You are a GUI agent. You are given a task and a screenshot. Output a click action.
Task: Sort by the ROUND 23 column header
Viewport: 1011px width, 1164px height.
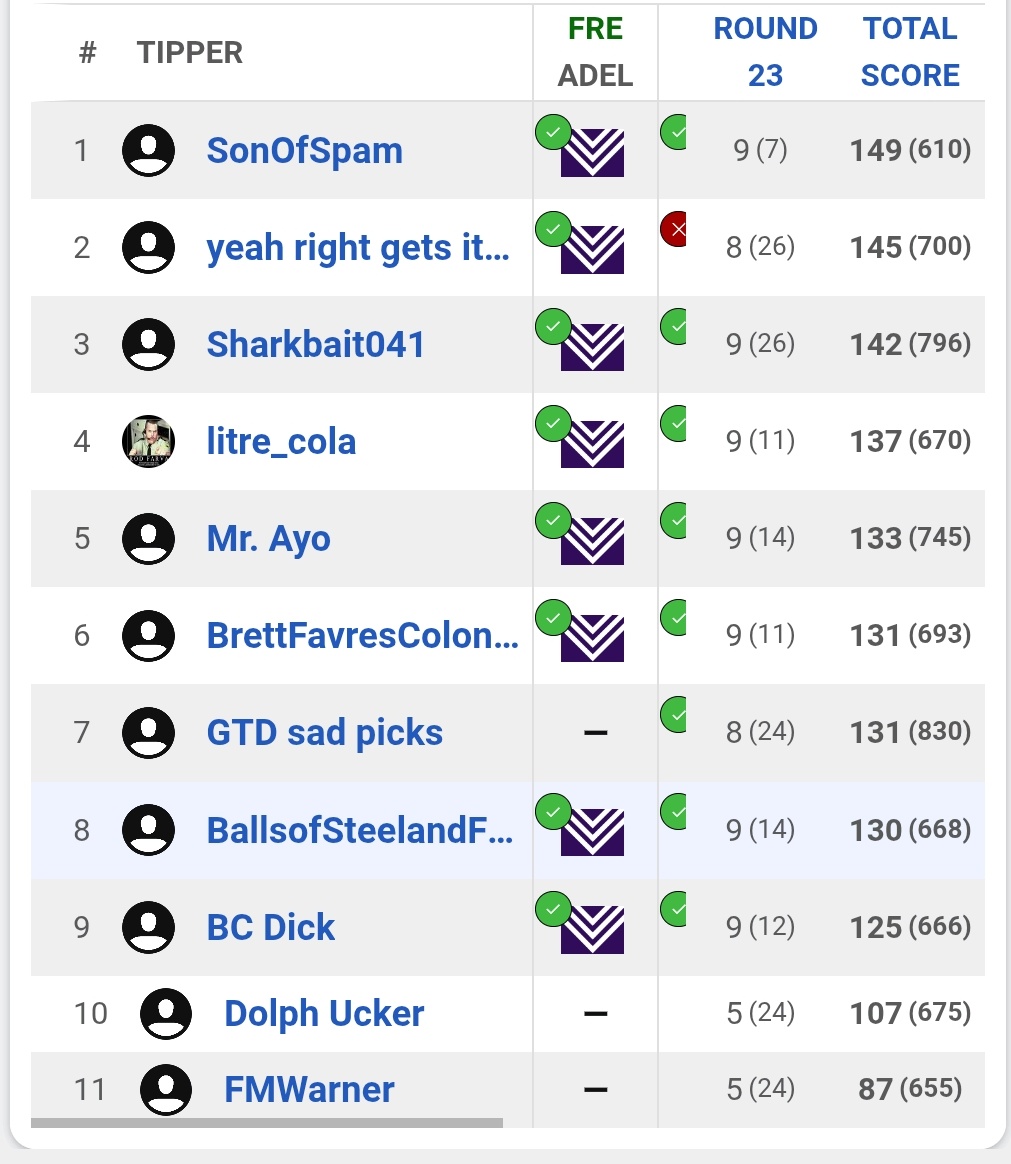[x=765, y=52]
